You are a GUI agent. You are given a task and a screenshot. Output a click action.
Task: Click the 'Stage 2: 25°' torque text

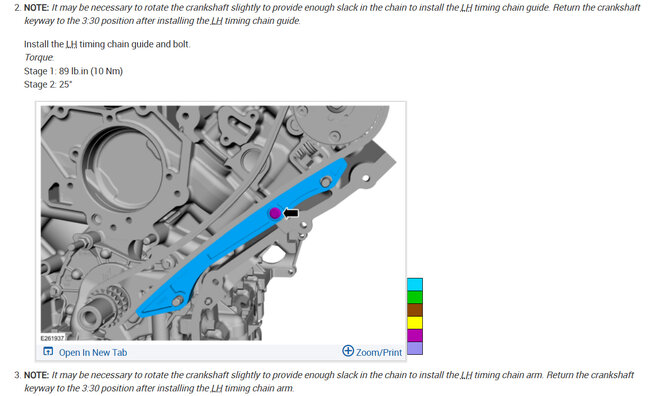coord(48,84)
